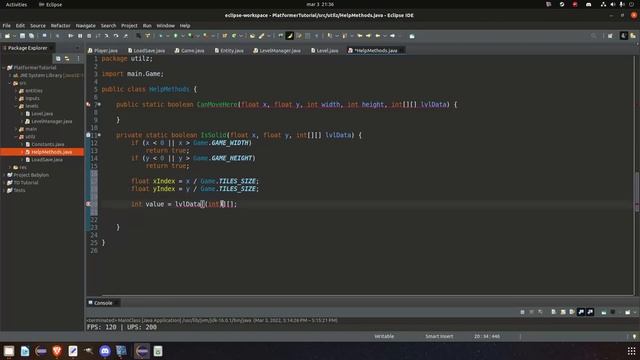Open the Brave browser from the dock
This screenshot has width=640, height=360.
(x=57, y=351)
